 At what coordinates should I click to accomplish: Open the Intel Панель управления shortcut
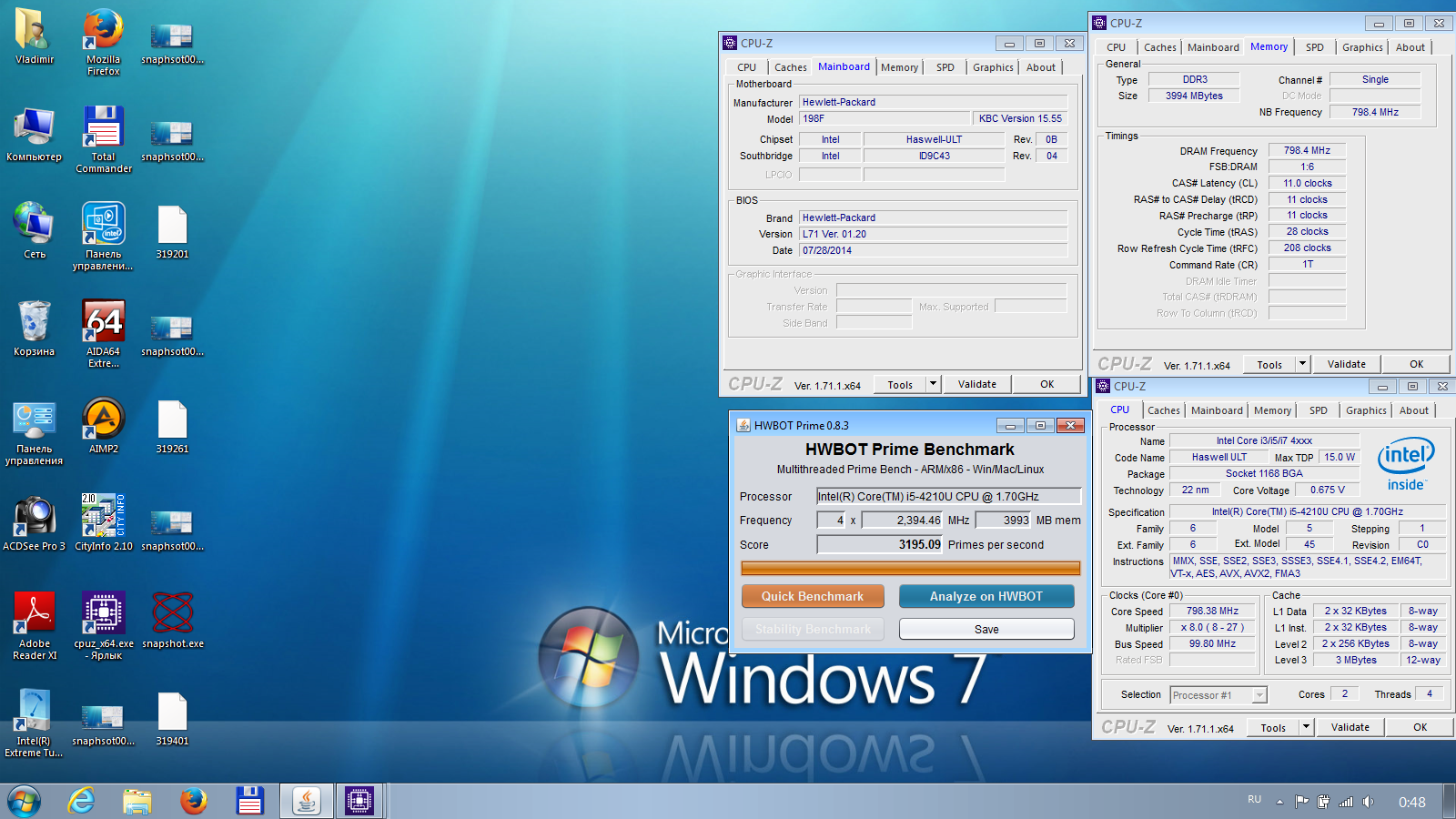click(103, 237)
